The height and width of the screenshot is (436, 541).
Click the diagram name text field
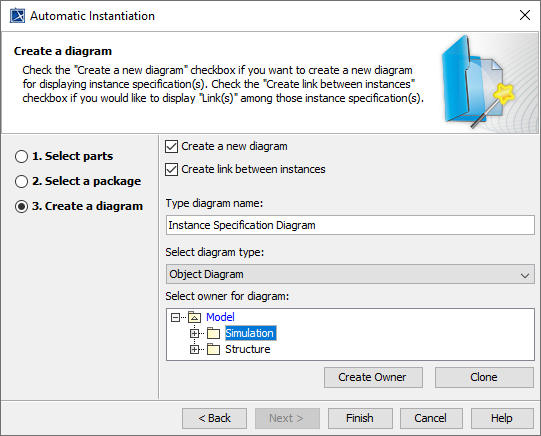350,225
